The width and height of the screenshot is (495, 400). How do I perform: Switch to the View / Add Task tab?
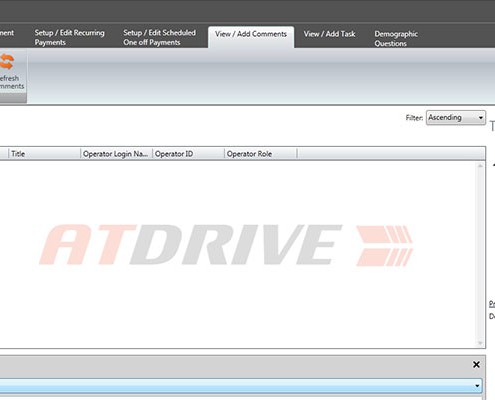(x=329, y=34)
